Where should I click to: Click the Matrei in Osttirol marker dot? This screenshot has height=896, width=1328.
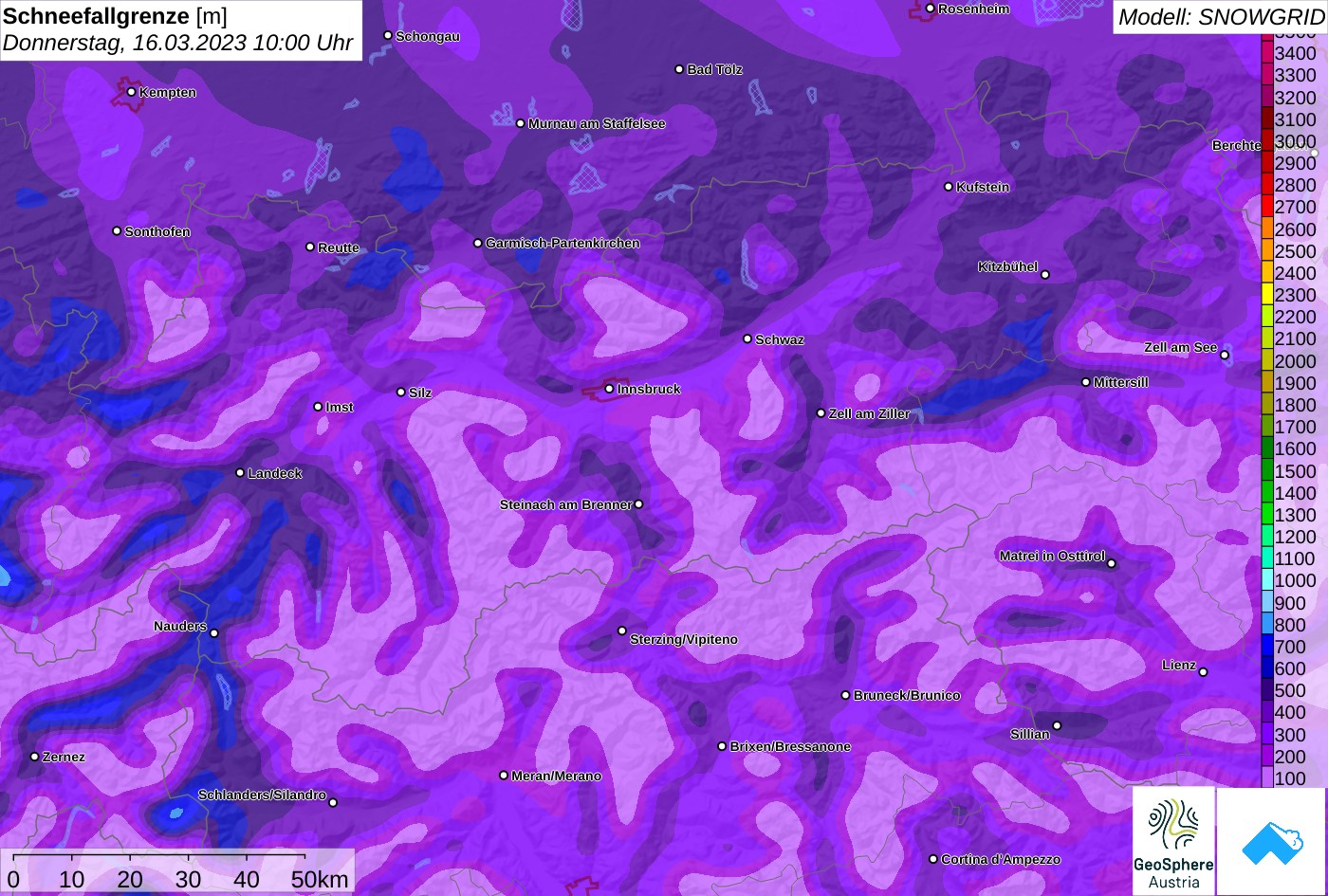click(1112, 564)
